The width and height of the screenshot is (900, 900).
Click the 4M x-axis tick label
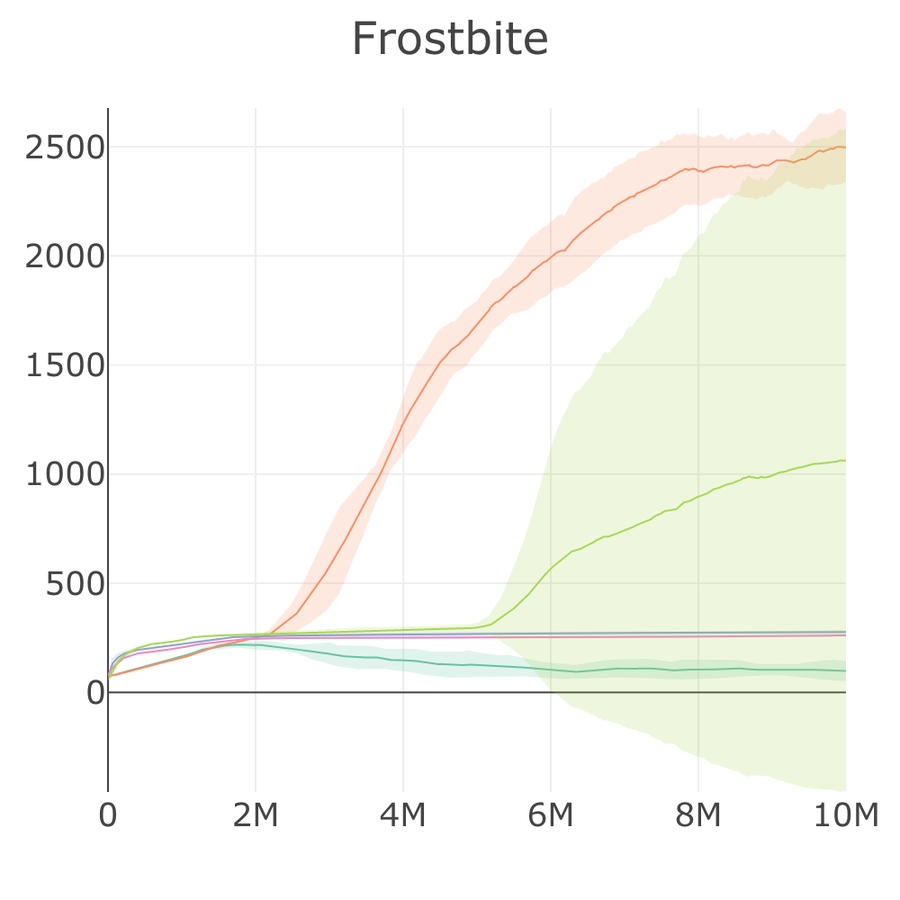click(x=403, y=815)
